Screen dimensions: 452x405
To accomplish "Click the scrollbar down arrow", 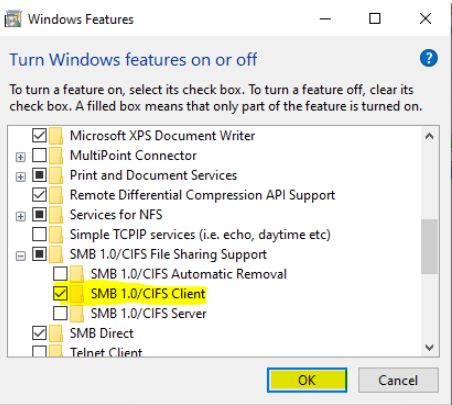I will 429,347.
